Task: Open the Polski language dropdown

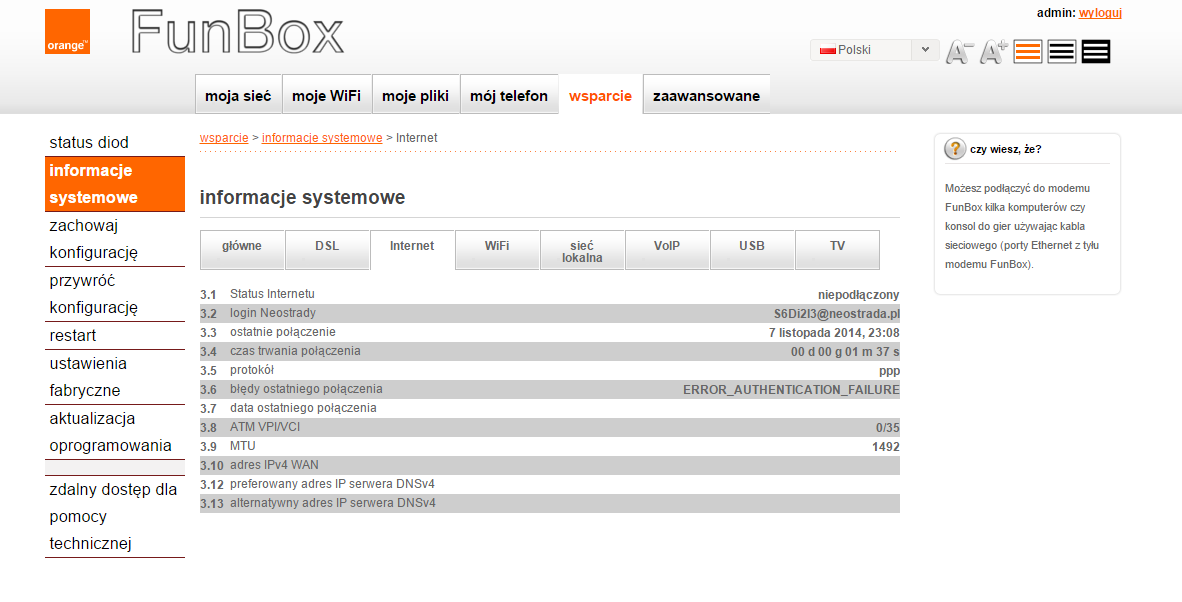Action: 874,50
